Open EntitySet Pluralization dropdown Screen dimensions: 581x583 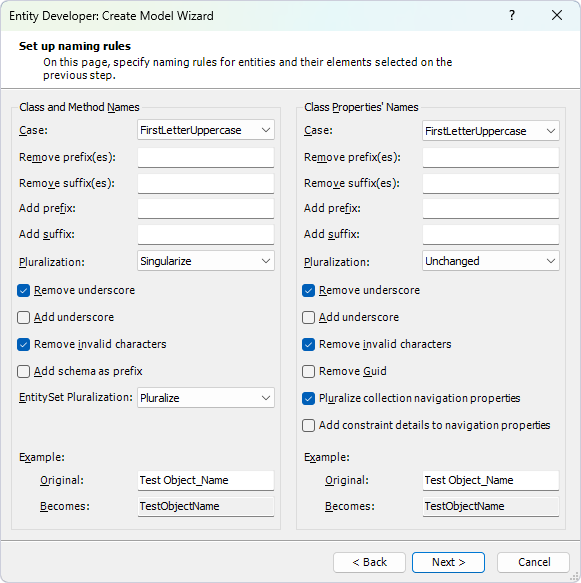[x=206, y=397]
